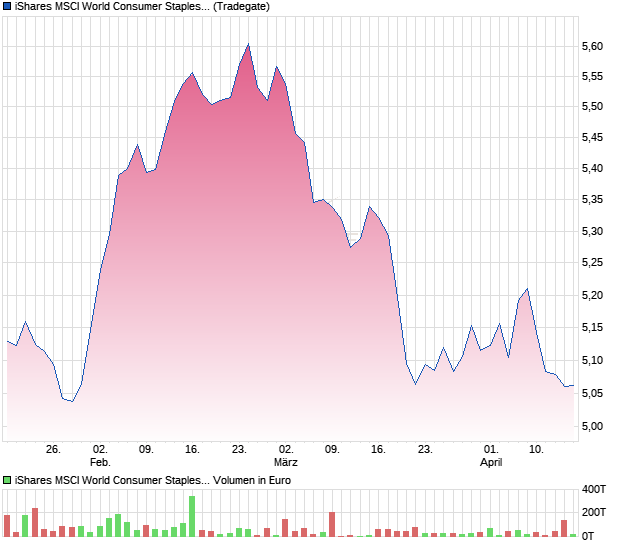Screen dimensions: 620x546
Task: Select the 400T volume axis label
Action: point(594,490)
